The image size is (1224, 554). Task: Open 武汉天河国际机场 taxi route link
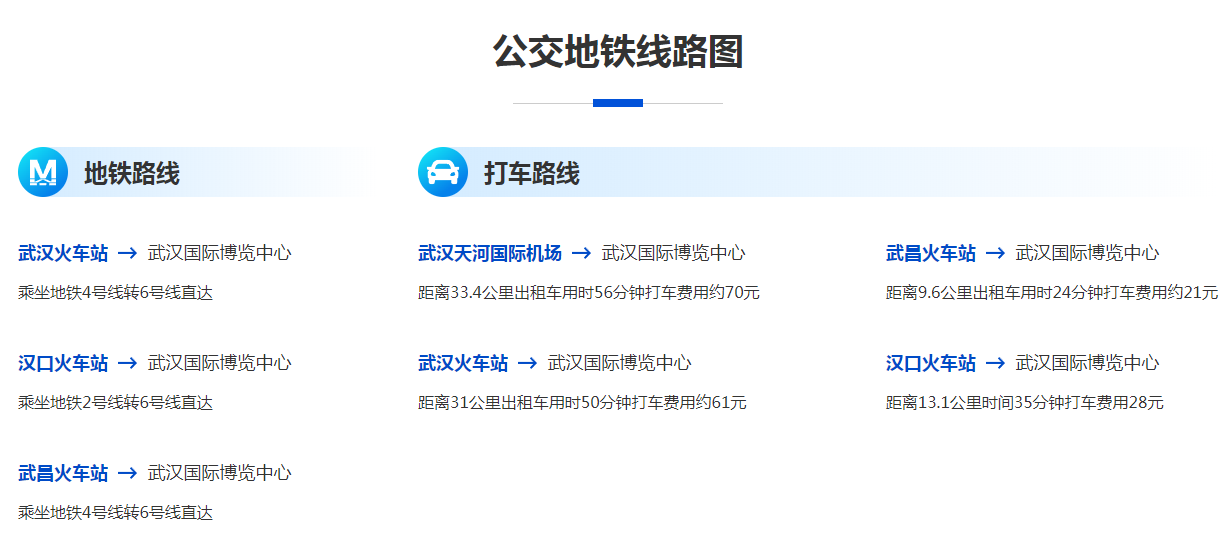490,253
